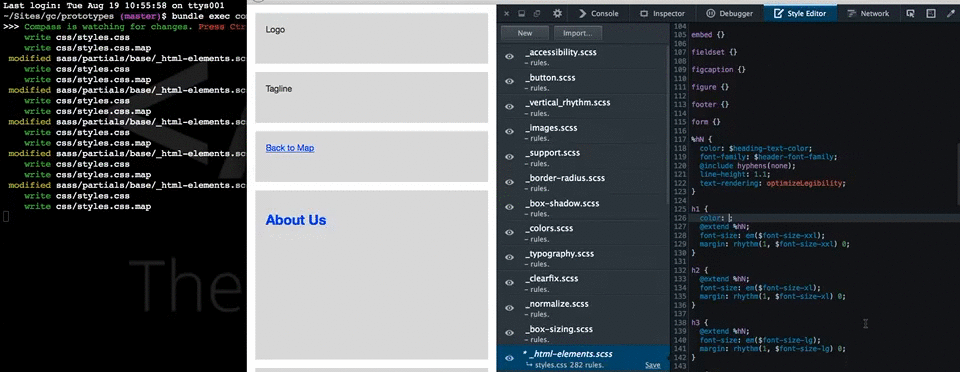Open _support.scss stylesheet
The image size is (960, 372).
[x=552, y=153]
